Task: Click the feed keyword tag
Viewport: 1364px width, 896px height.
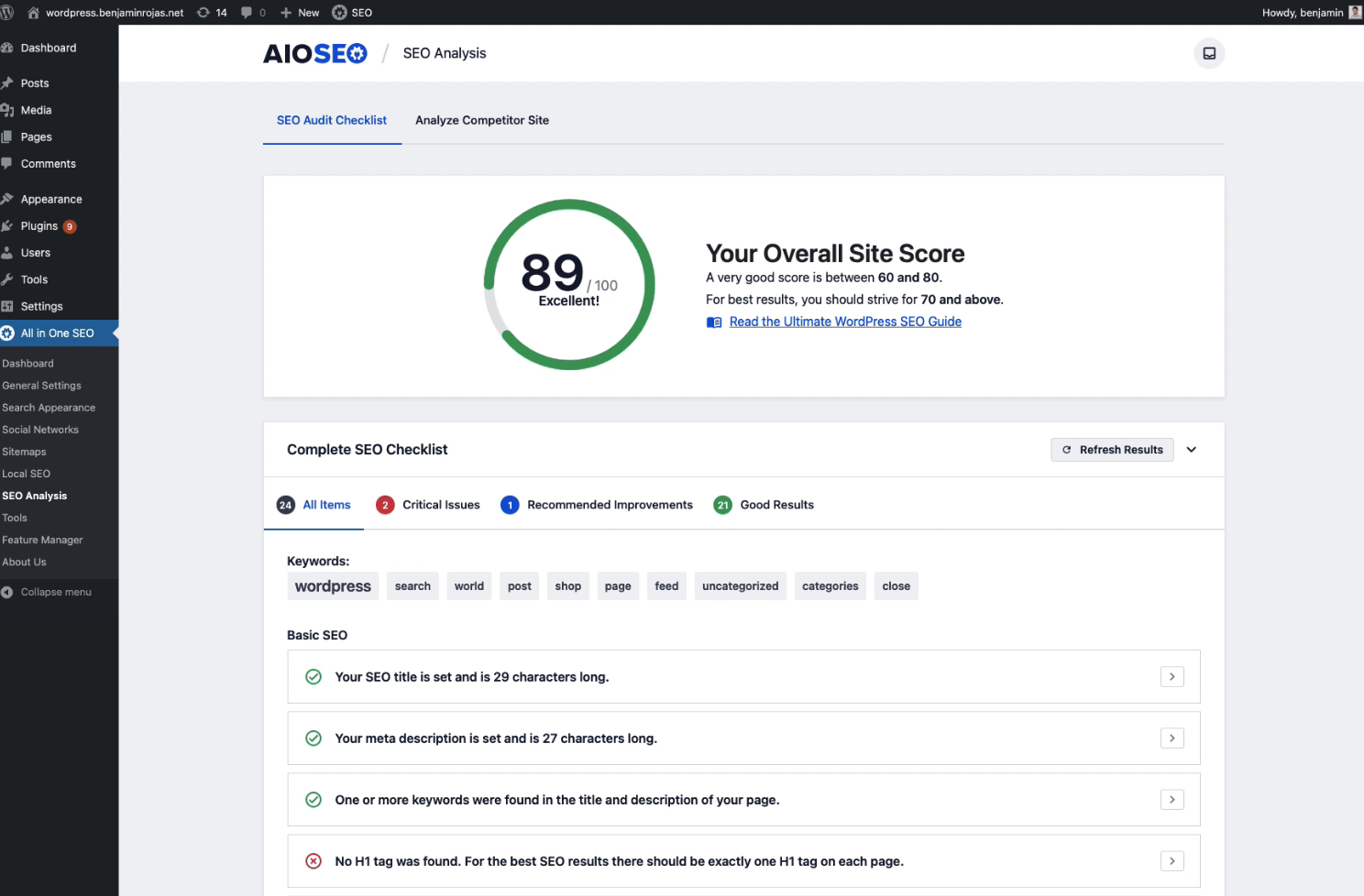Action: 666,586
